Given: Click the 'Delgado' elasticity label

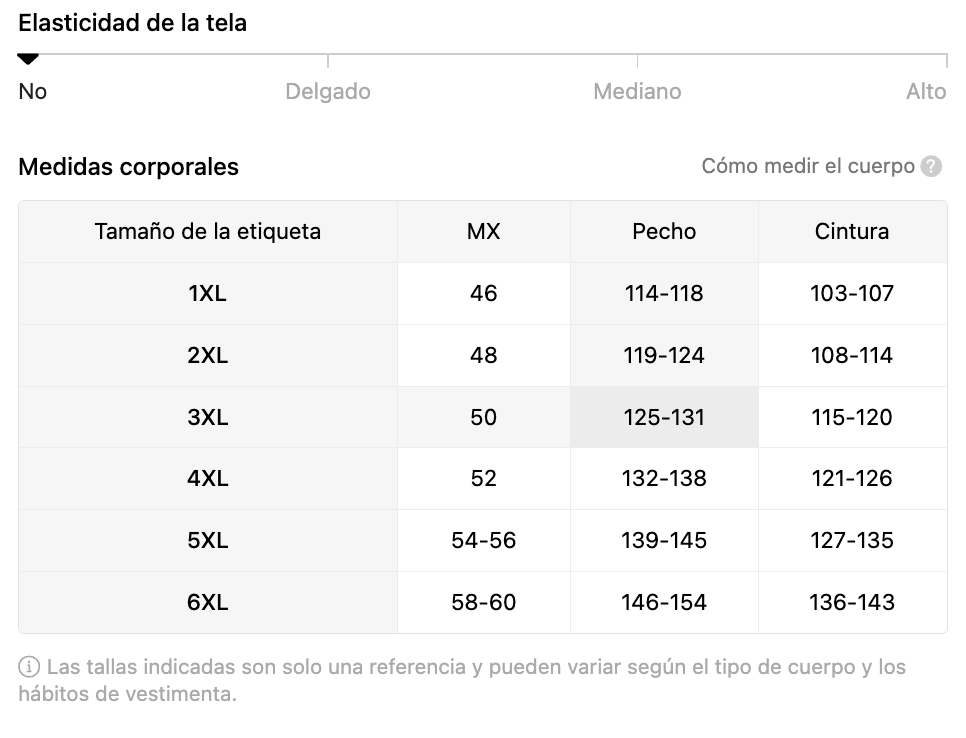Looking at the screenshot, I should point(328,91).
